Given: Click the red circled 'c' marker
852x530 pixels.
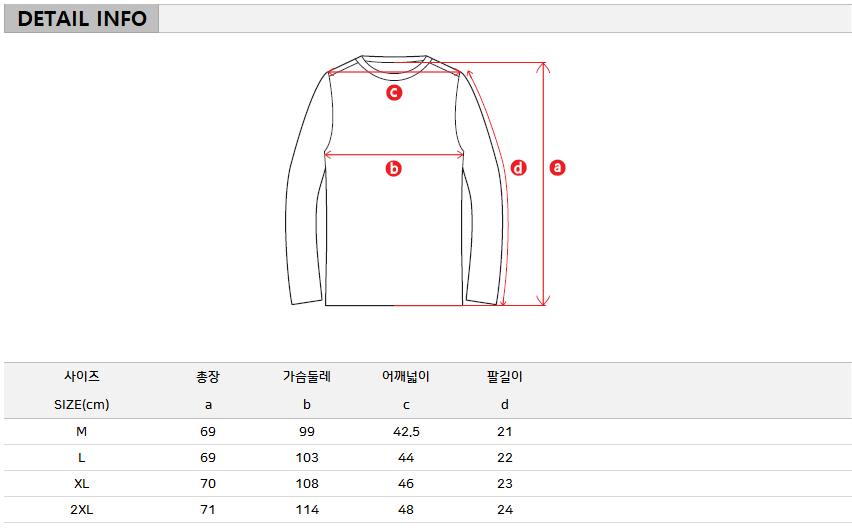Looking at the screenshot, I should (x=394, y=92).
